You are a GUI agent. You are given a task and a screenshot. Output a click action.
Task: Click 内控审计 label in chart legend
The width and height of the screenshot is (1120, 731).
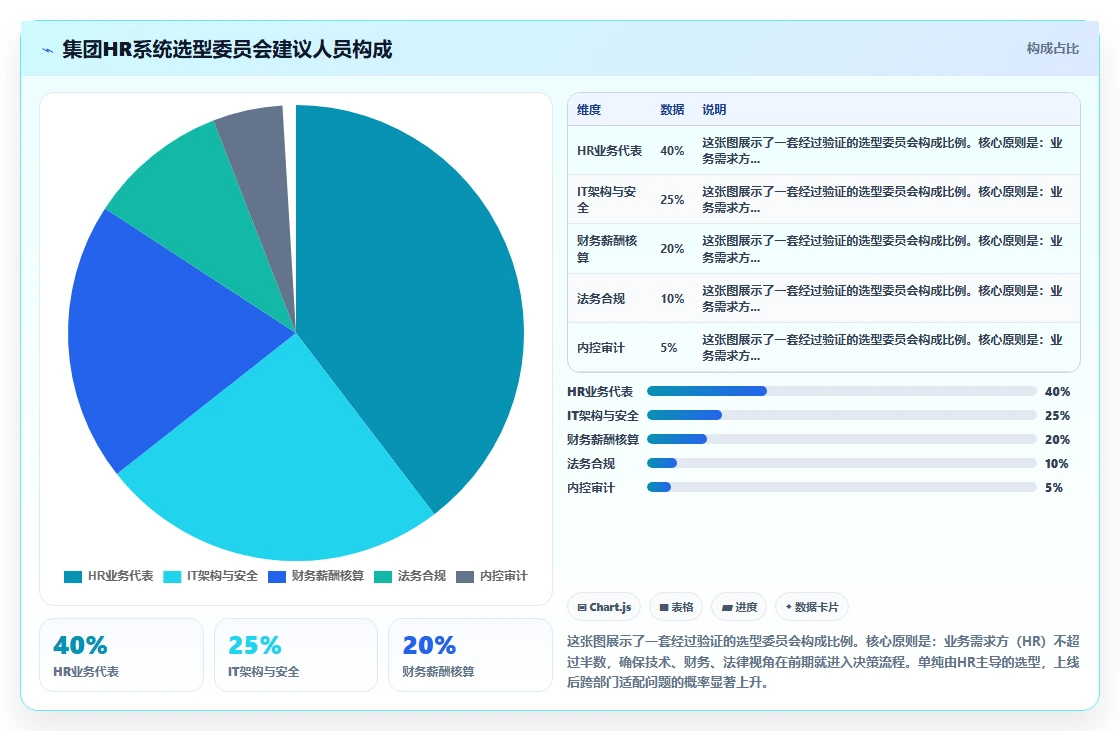point(504,576)
